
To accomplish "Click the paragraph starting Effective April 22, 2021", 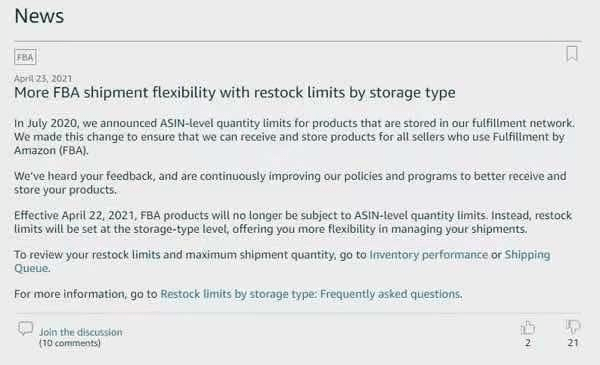I will pyautogui.click(x=293, y=222).
